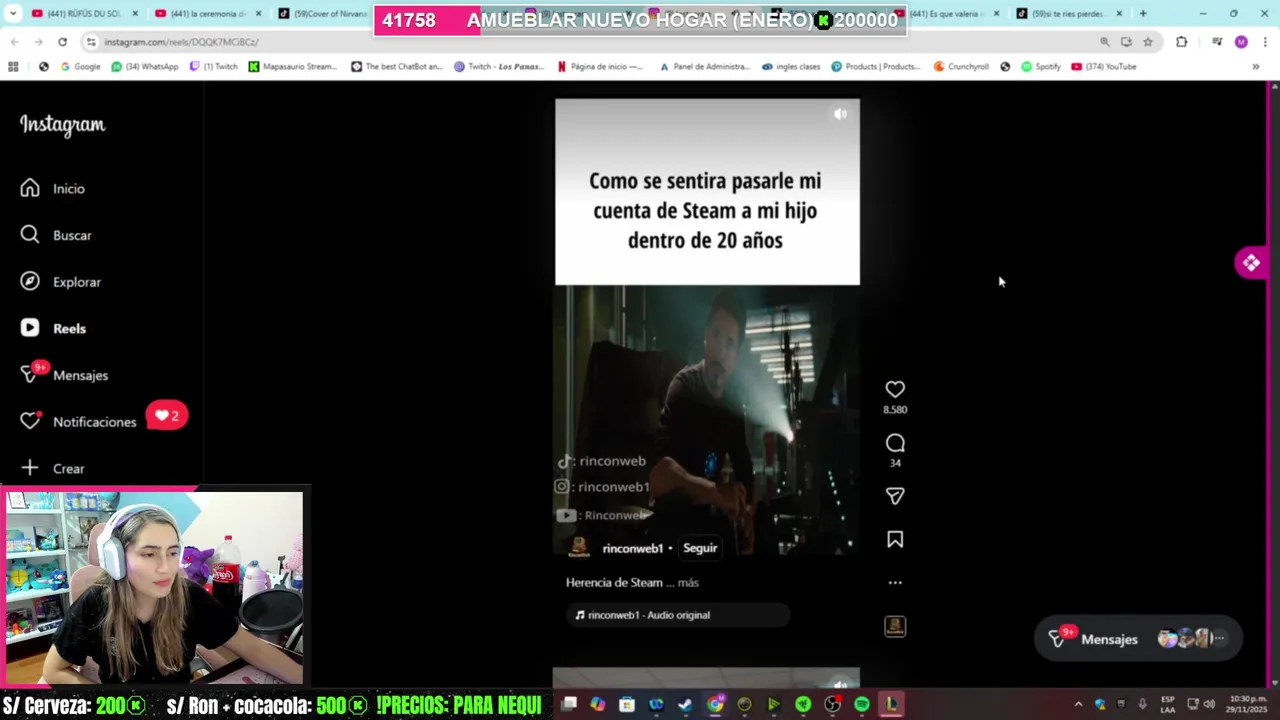Open comments bubble on the reel
This screenshot has height=720, width=1280.
895,443
